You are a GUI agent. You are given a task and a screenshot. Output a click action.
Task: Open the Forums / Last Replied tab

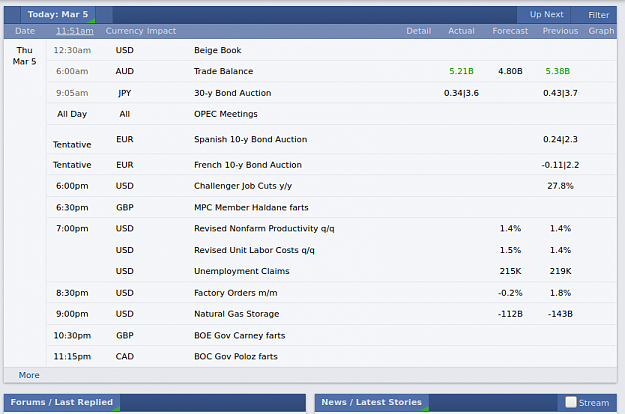tap(62, 402)
